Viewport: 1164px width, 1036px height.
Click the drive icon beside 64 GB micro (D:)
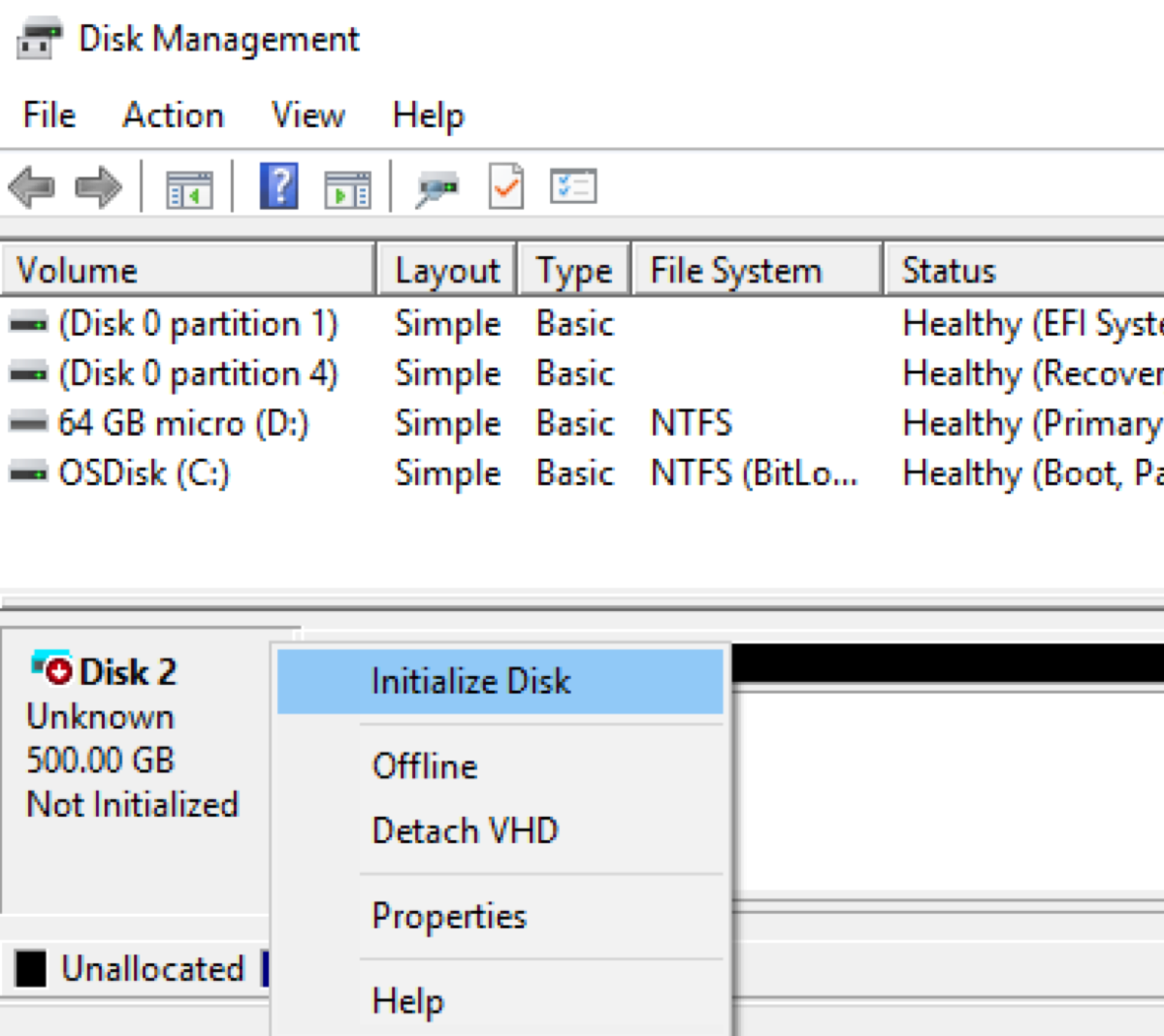(28, 423)
